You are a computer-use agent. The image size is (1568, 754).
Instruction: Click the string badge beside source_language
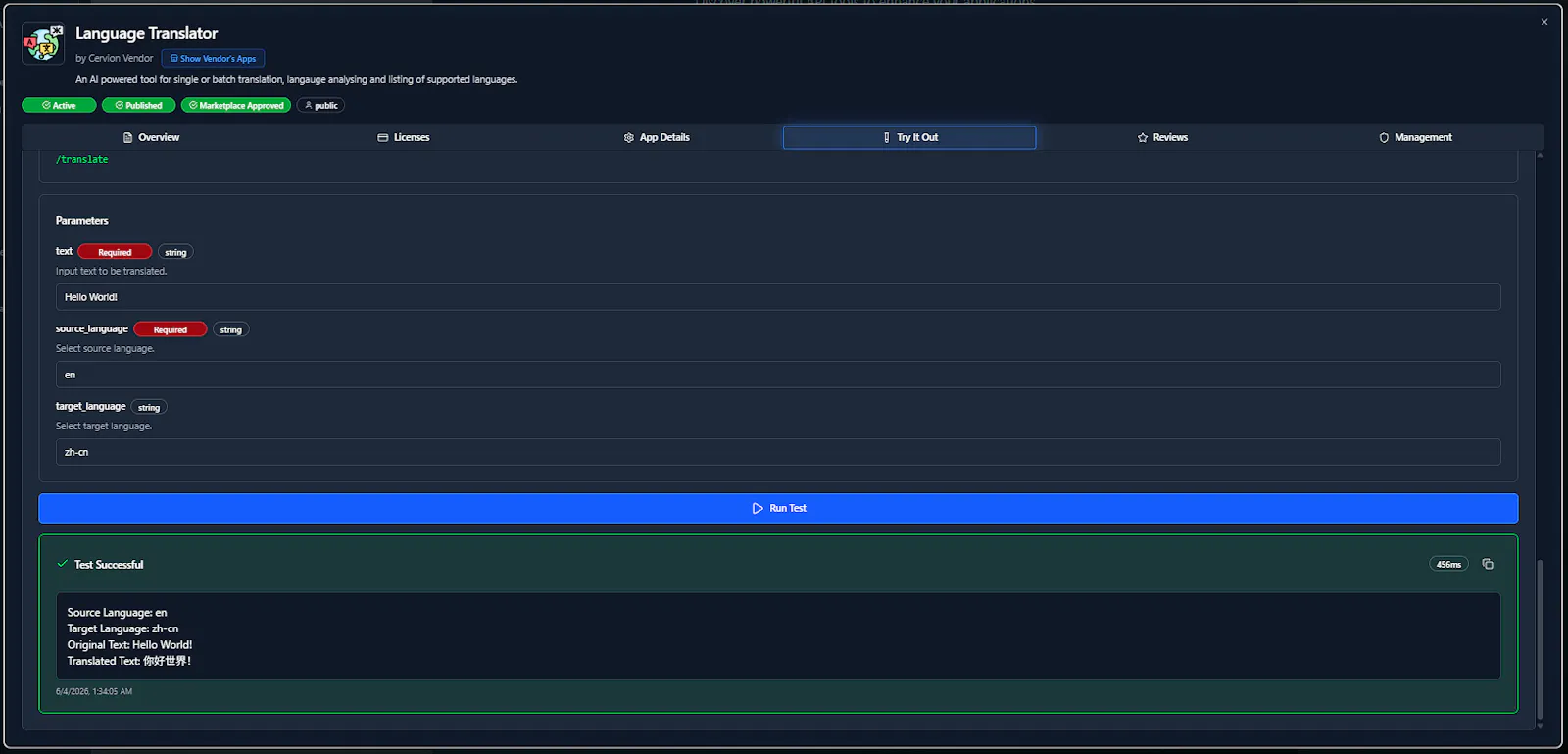coord(231,329)
